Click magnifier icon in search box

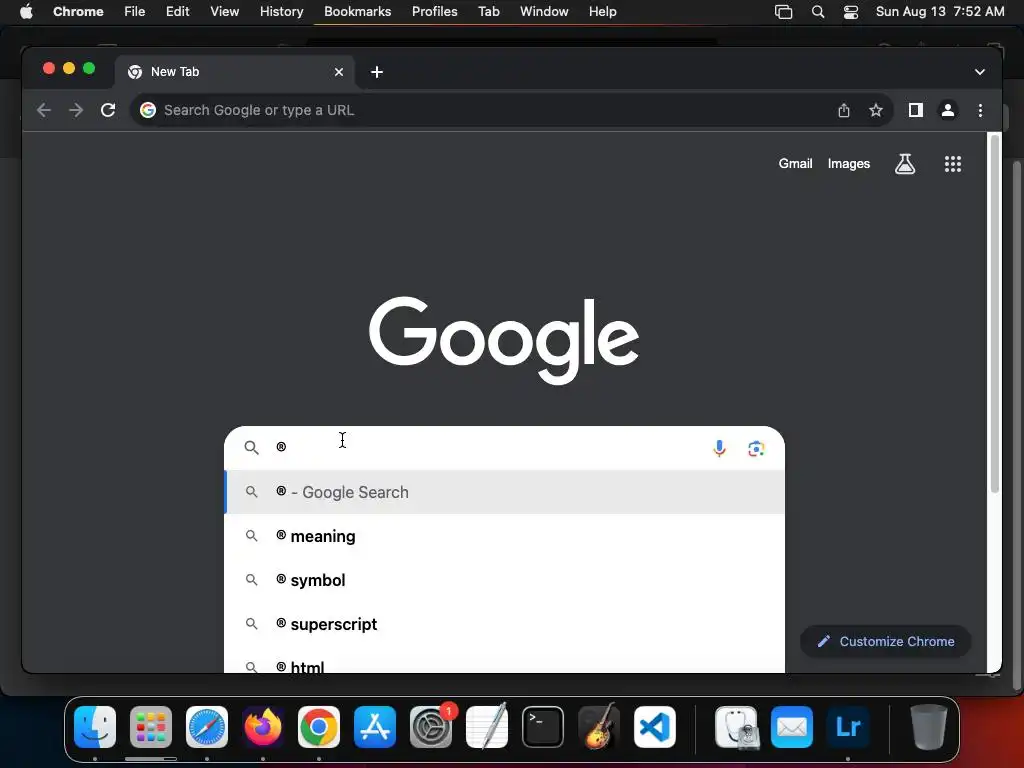click(x=251, y=447)
